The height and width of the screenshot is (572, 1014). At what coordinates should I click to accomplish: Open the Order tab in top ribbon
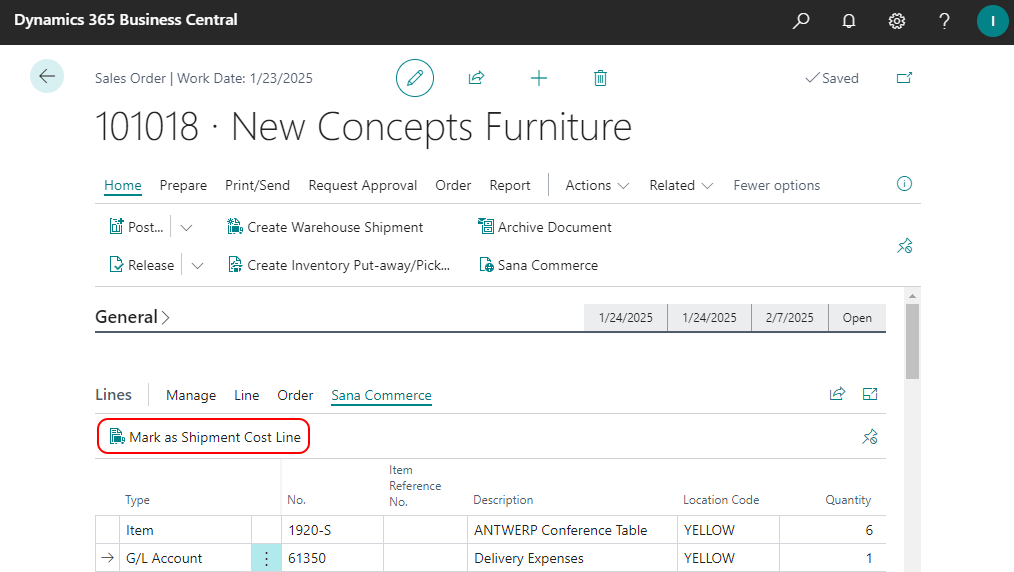click(453, 185)
